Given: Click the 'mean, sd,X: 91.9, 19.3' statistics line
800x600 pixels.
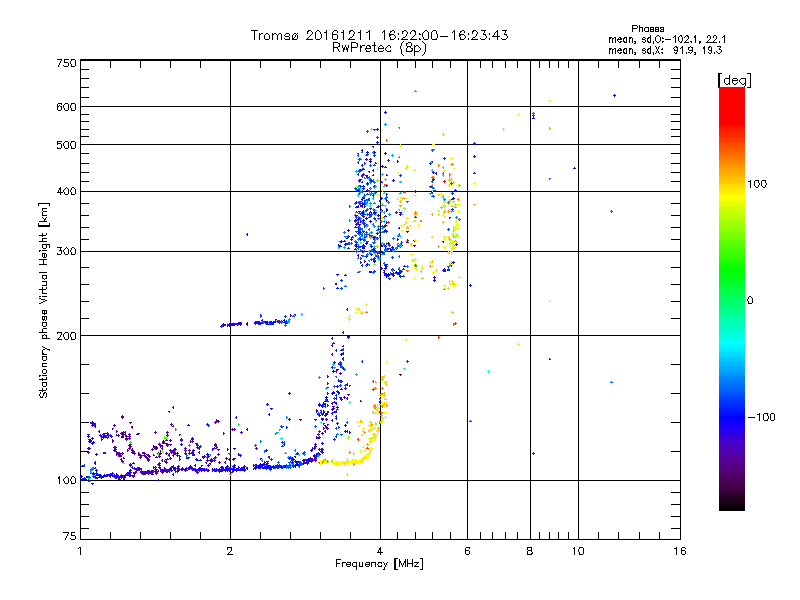Looking at the screenshot, I should (665, 51).
